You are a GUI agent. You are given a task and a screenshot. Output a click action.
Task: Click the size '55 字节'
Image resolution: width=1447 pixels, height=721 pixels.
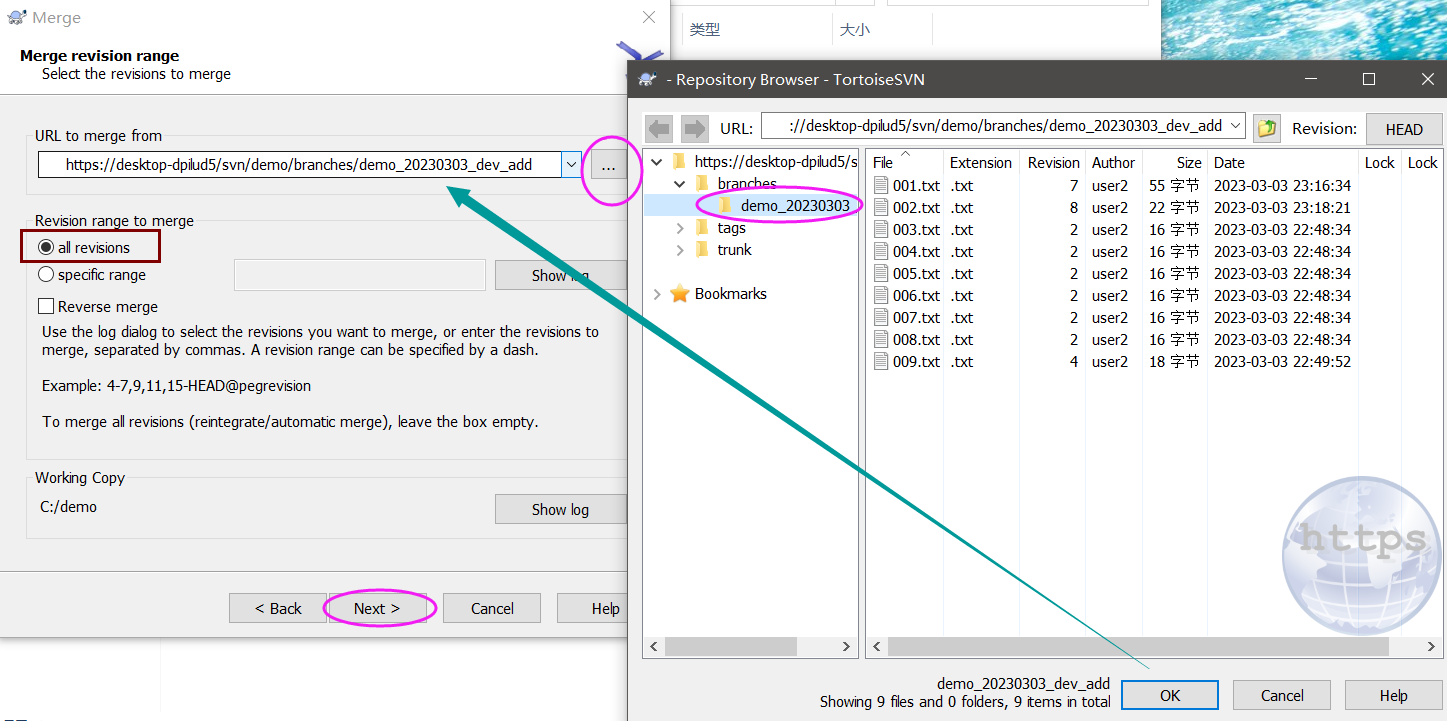click(x=1174, y=186)
